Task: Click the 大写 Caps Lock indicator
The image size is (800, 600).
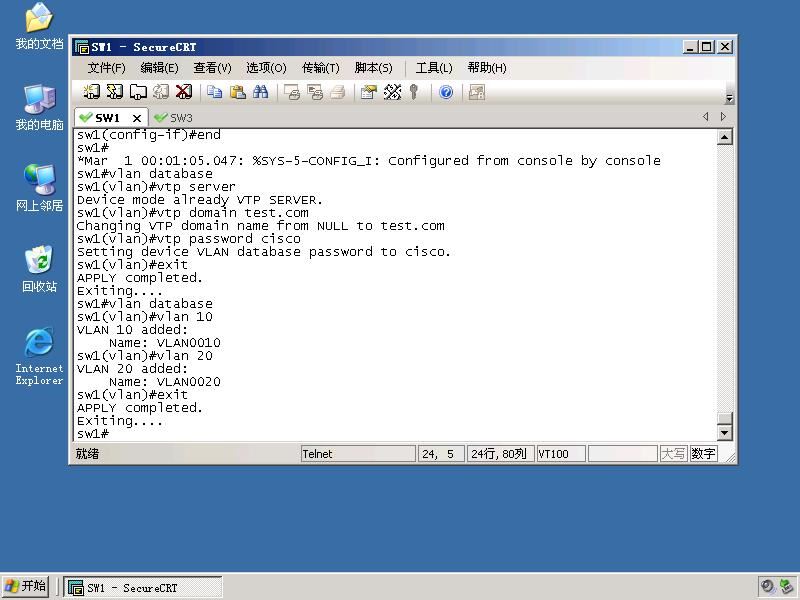Action: [673, 454]
